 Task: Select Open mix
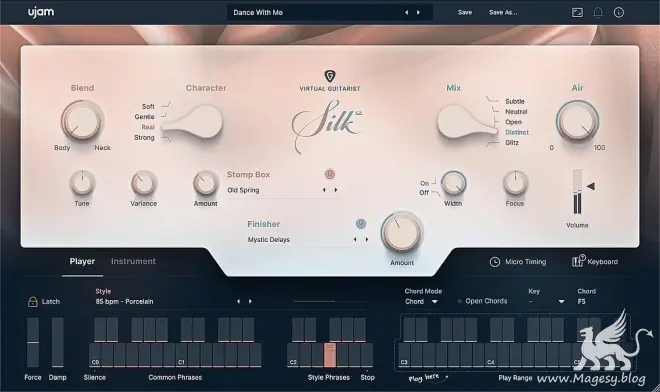tap(514, 122)
